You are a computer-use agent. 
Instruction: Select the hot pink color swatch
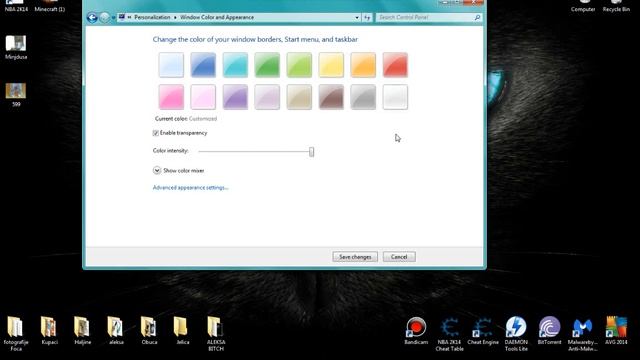click(x=171, y=97)
